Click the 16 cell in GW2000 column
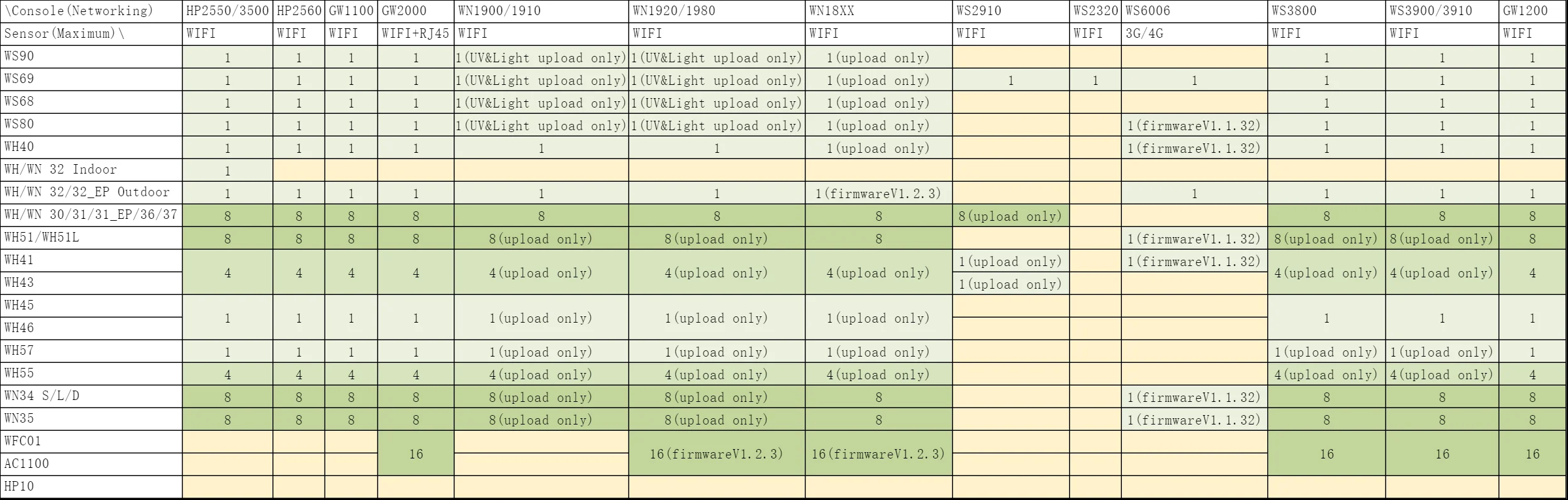This screenshot has width=1568, height=500. pos(415,453)
